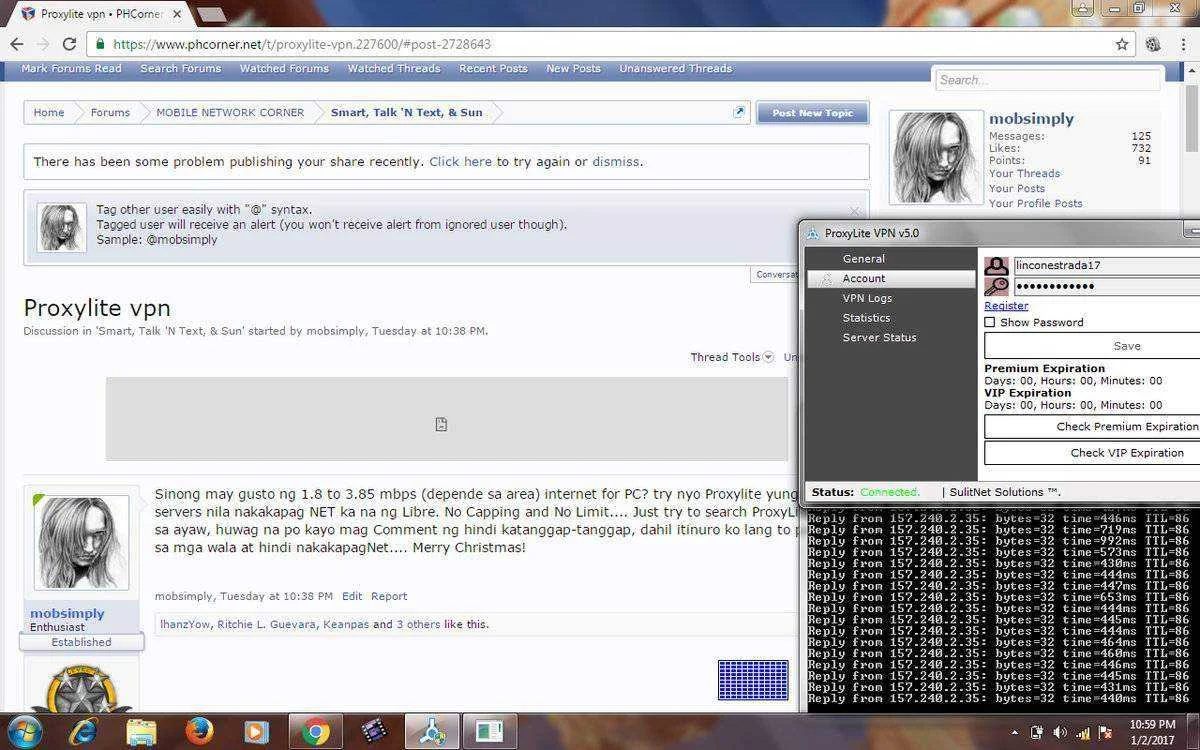Select Account in the ProxyLite sidebar
Image resolution: width=1200 pixels, height=750 pixels.
pyautogui.click(x=891, y=279)
